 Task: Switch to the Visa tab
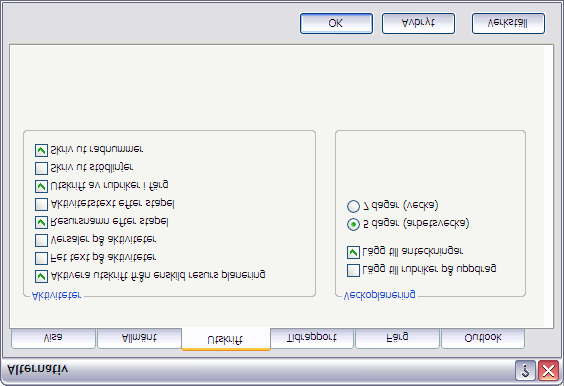tap(53, 339)
